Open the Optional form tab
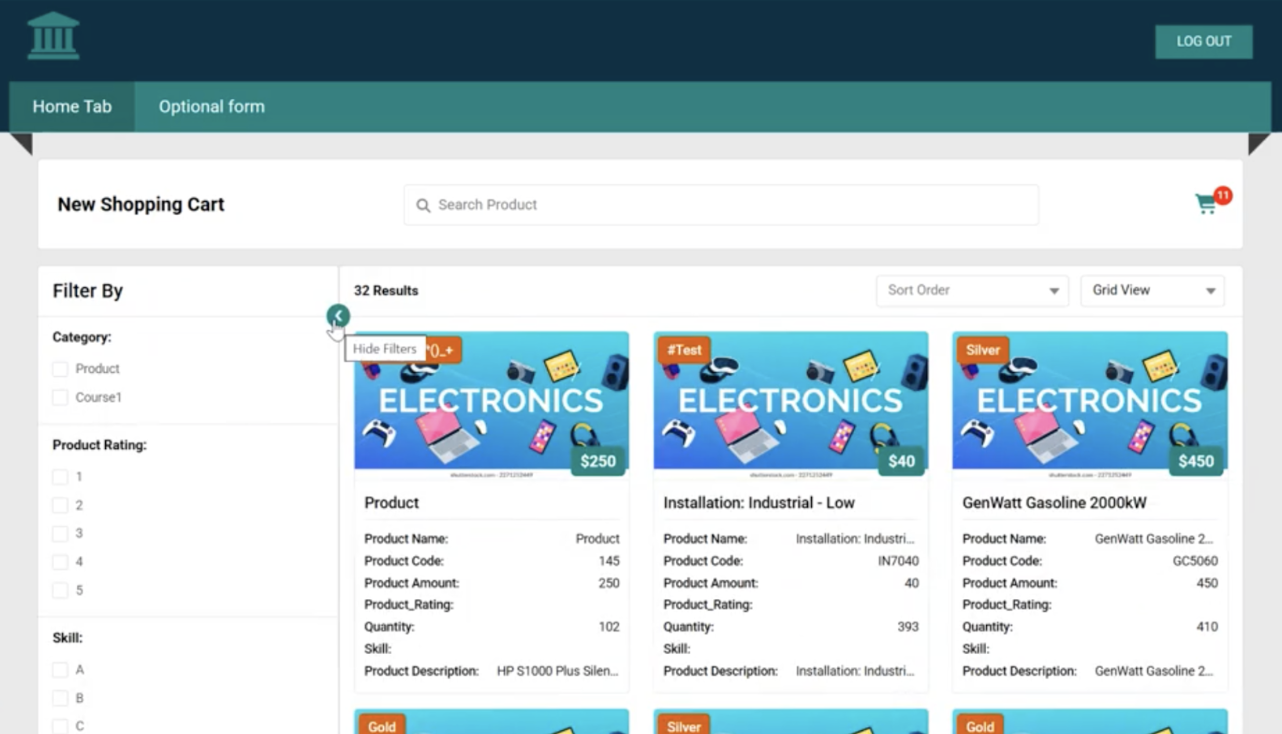Viewport: 1282px width, 734px height. (211, 107)
